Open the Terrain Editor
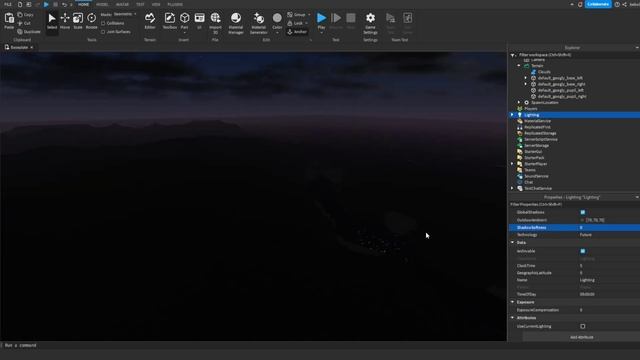 [150, 21]
